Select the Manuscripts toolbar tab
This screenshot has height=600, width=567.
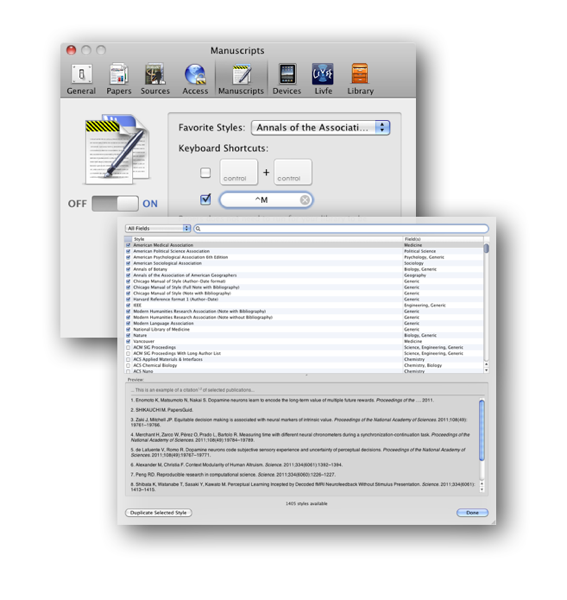tap(241, 80)
